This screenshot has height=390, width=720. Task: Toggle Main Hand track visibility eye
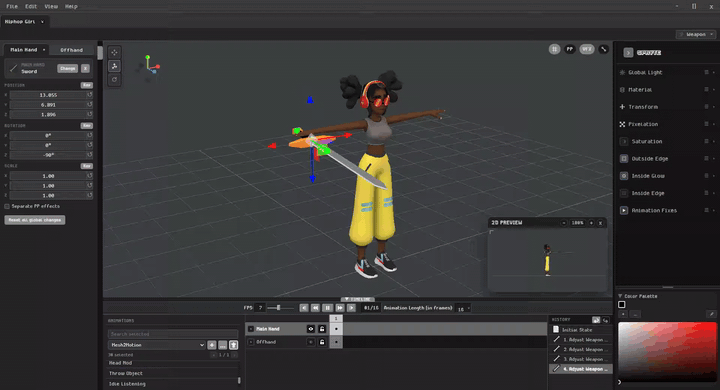pyautogui.click(x=311, y=329)
